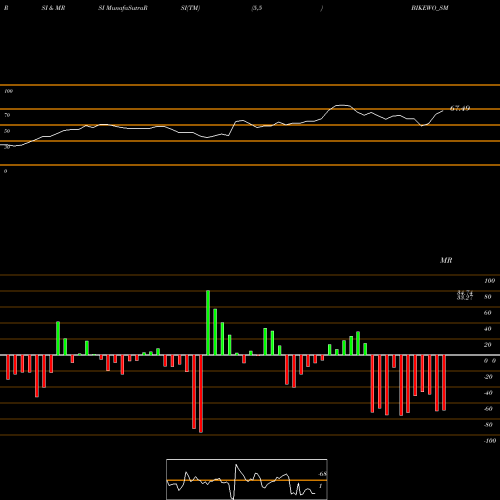Screen dimensions: 500x500
Task: Click the 67.49 RSI current value
Action: 460,108
